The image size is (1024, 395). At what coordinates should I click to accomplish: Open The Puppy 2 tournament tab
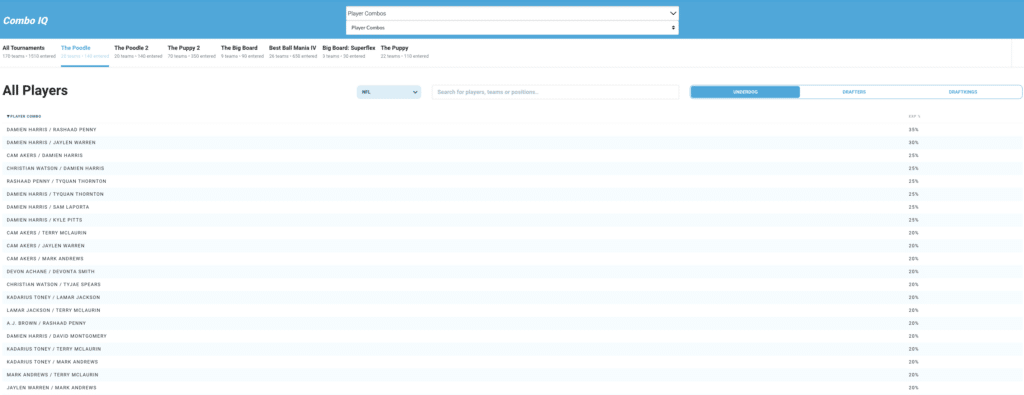pyautogui.click(x=191, y=52)
